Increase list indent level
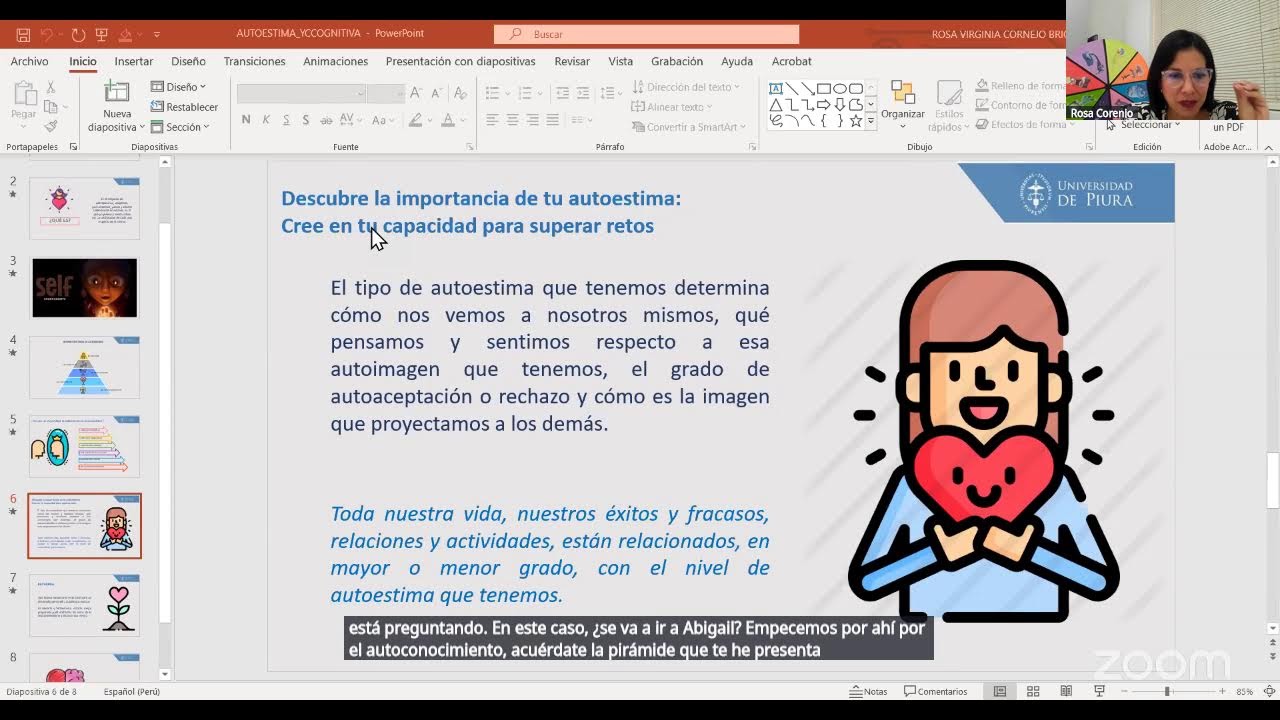Screen dimensions: 1280x720 pyautogui.click(x=584, y=93)
